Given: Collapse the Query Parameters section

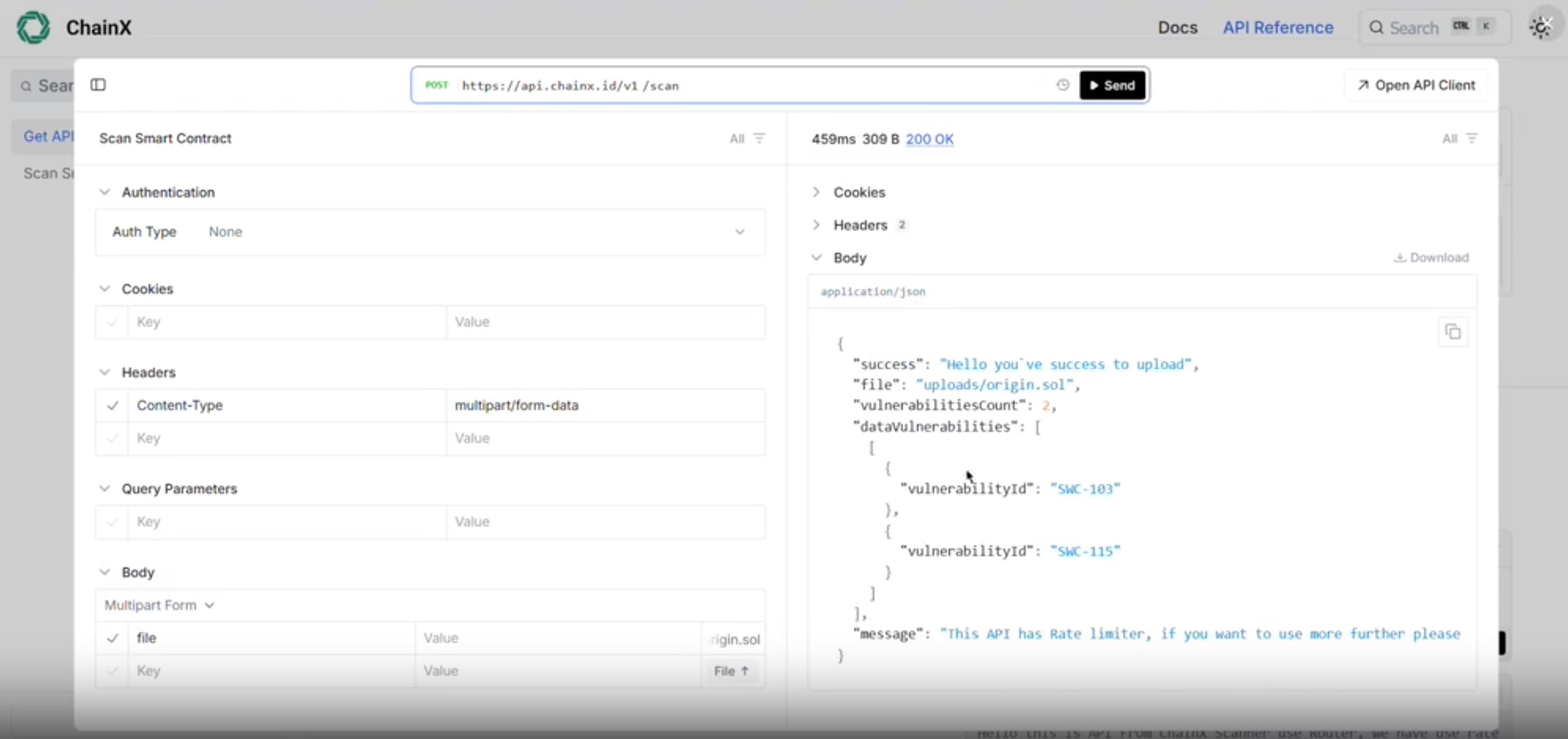Looking at the screenshot, I should [105, 488].
